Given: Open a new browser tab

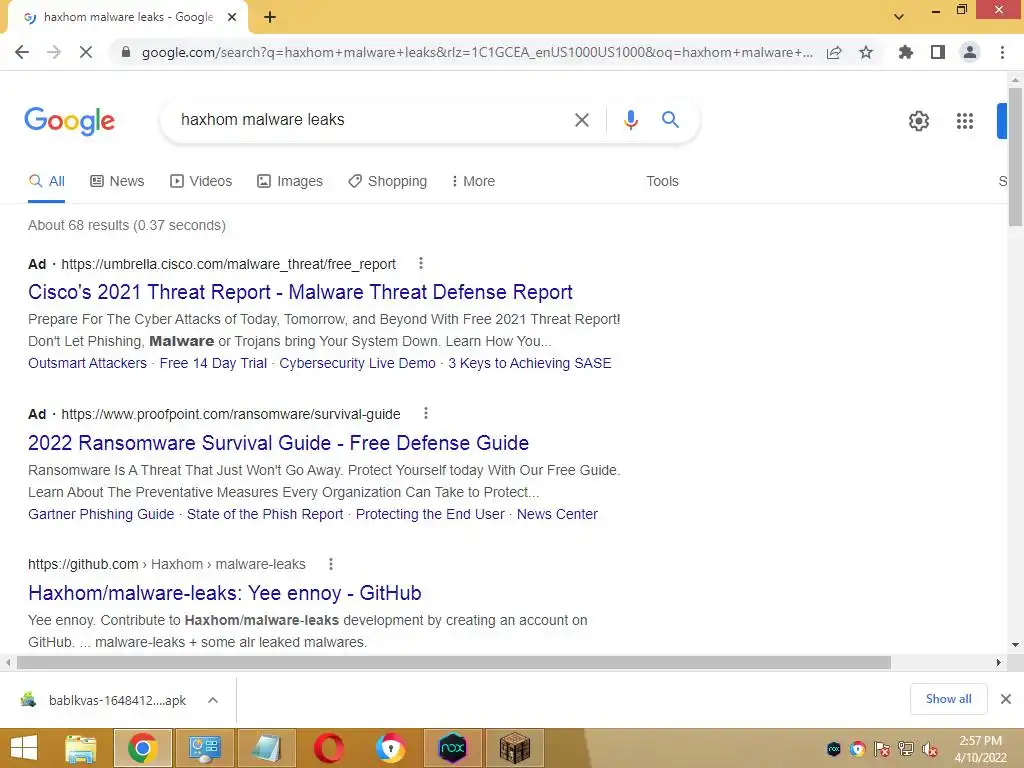Looking at the screenshot, I should [x=270, y=18].
